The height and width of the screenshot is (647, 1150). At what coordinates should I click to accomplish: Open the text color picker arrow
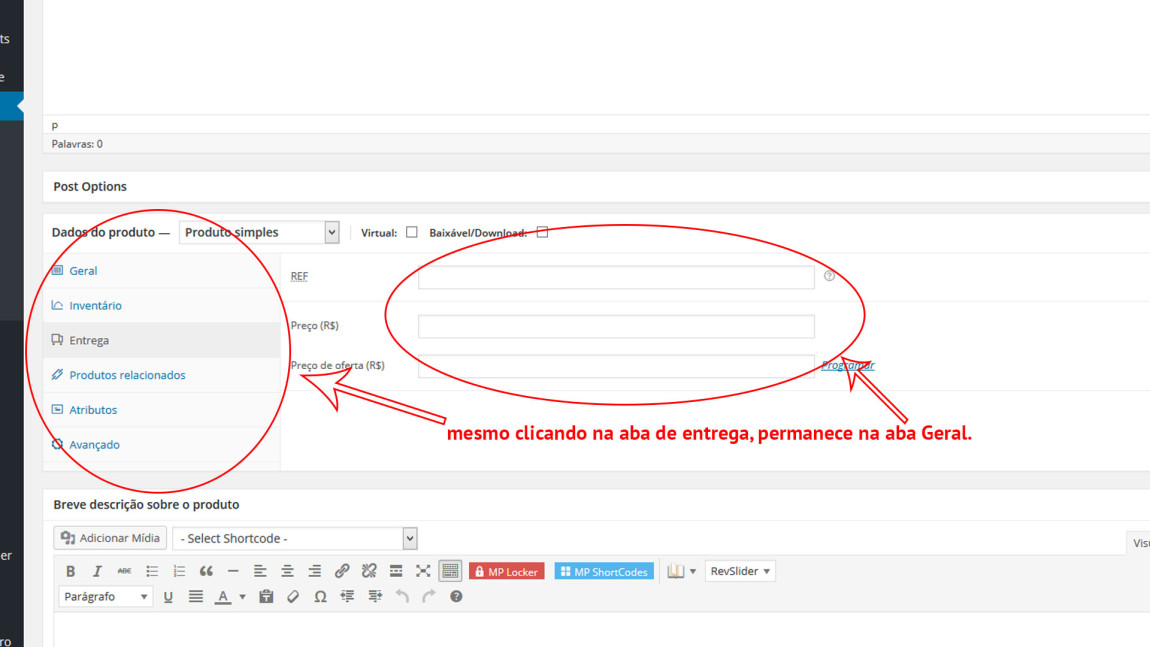point(242,597)
